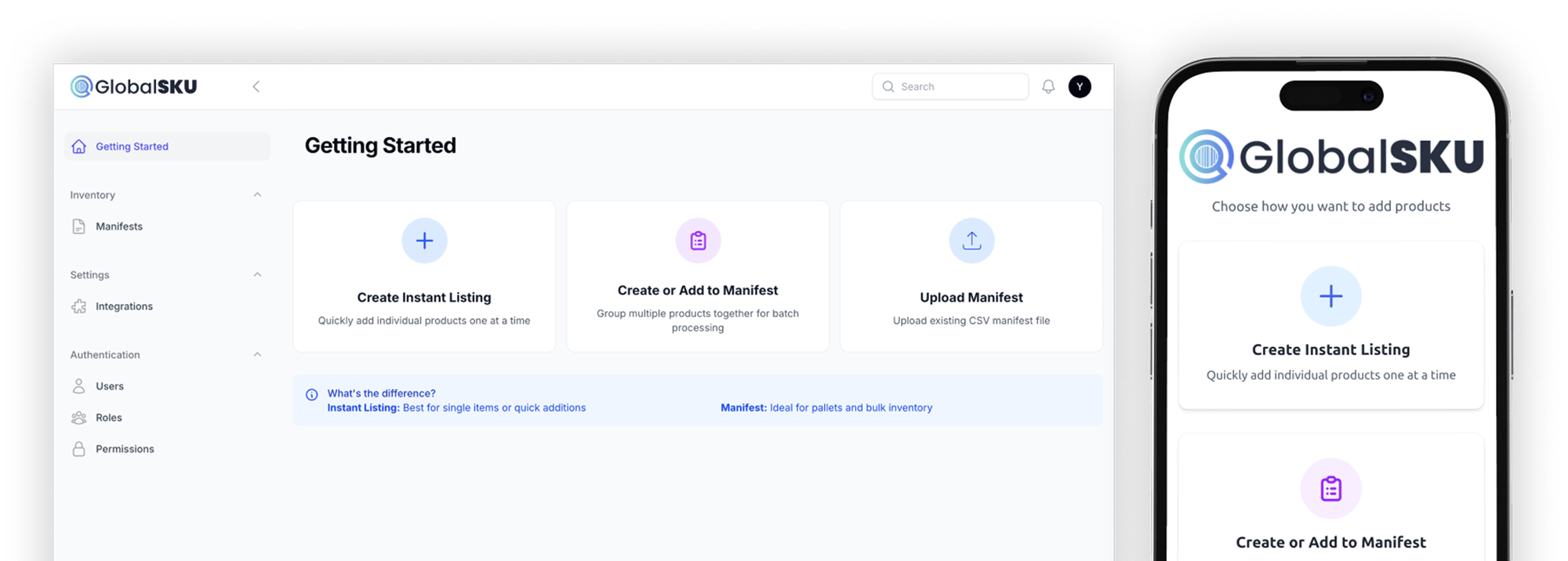Click the Manifests document icon

[x=78, y=226]
